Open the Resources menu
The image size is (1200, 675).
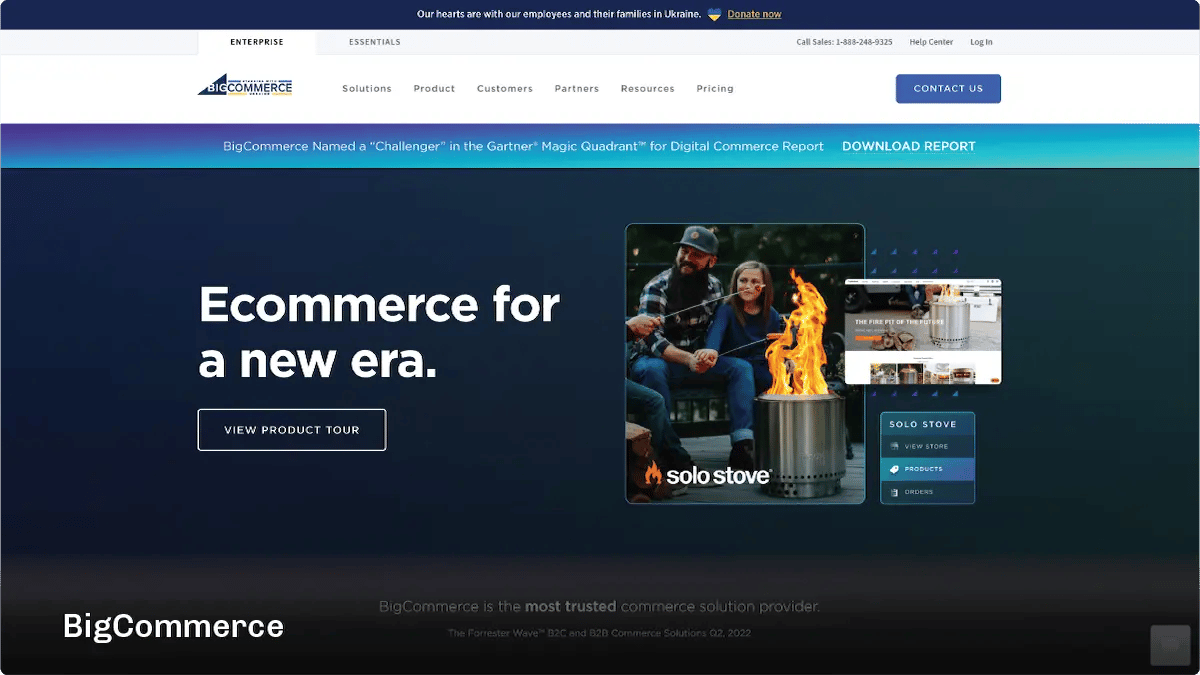pyautogui.click(x=647, y=89)
